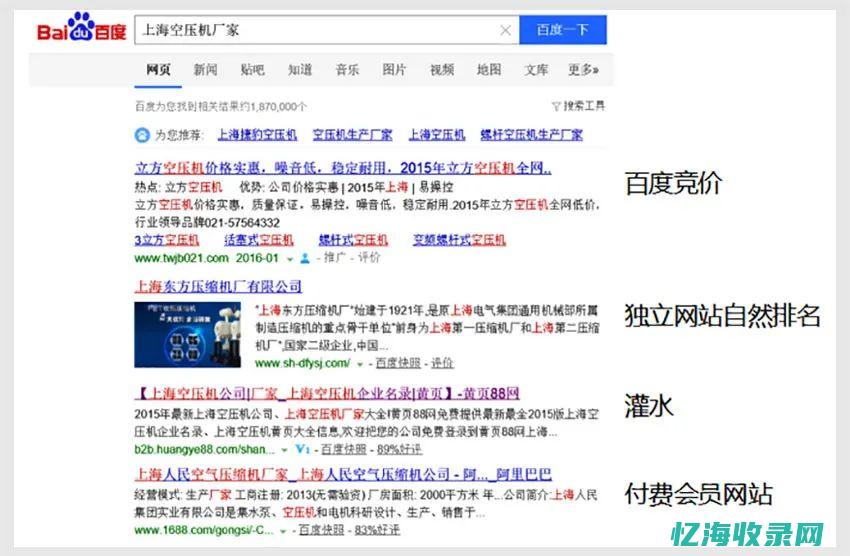Open the 3立方空压机 sublink

[x=167, y=240]
